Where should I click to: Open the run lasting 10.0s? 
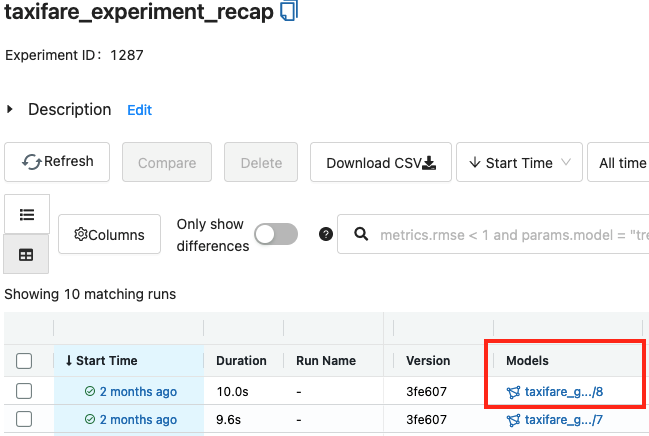[x=138, y=391]
